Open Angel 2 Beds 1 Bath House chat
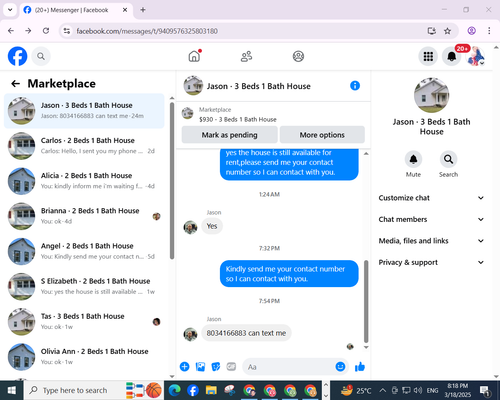This screenshot has width=500, height=400. point(84,251)
